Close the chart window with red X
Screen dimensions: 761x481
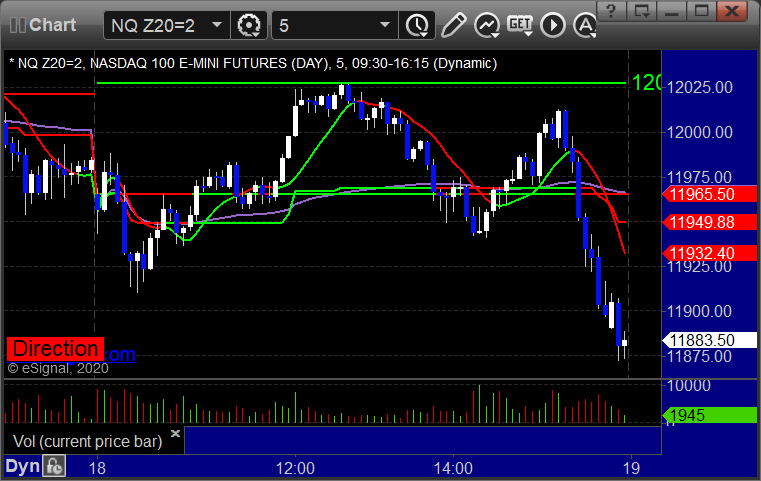click(x=732, y=11)
